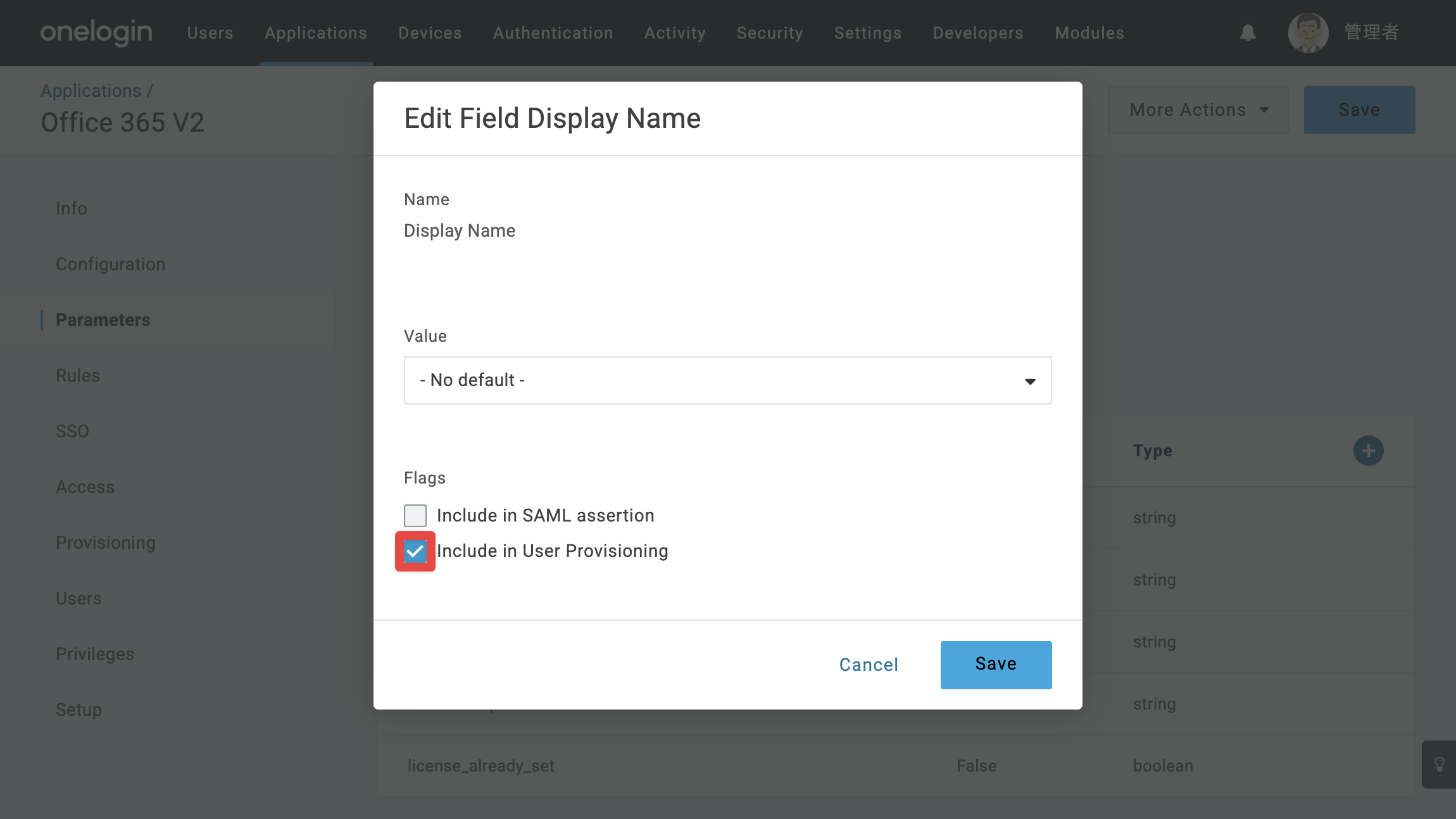Select the license_already_set parameter row
Viewport: 1456px width, 819px height.
[x=895, y=766]
